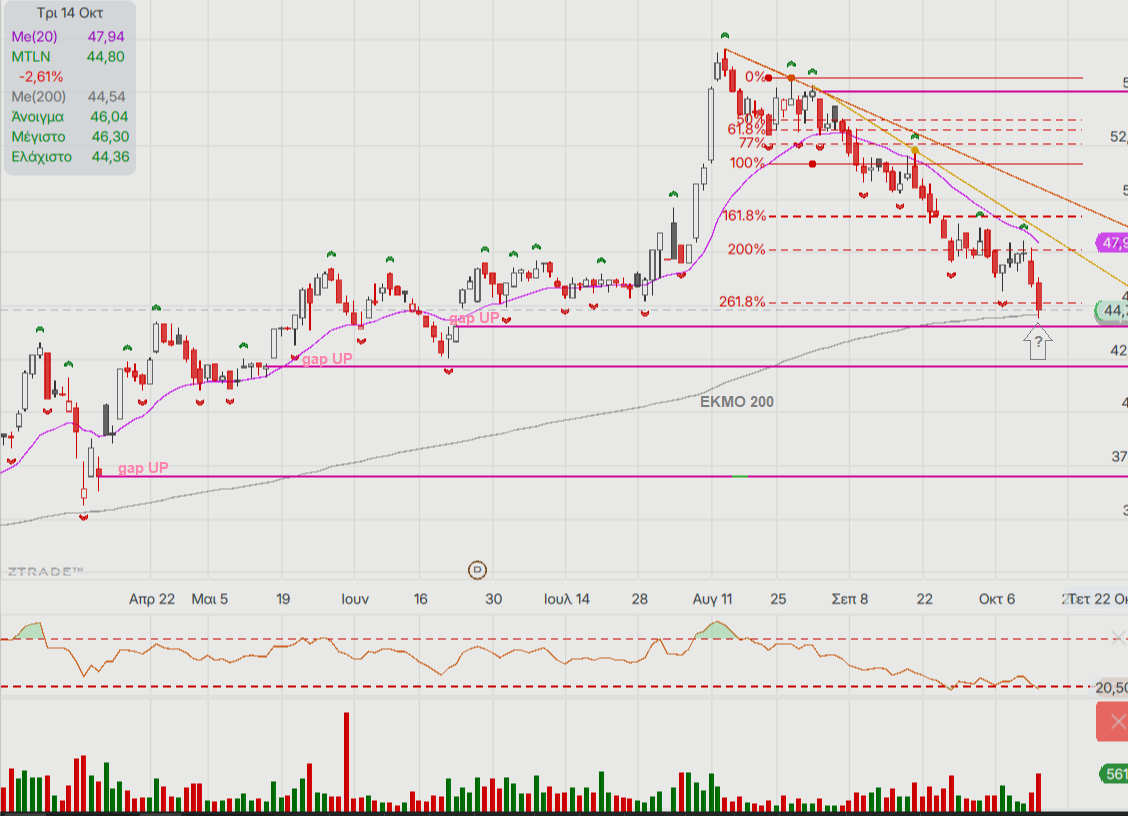
Task: Close the oscillator panel with gray X
Action: click(x=1118, y=637)
